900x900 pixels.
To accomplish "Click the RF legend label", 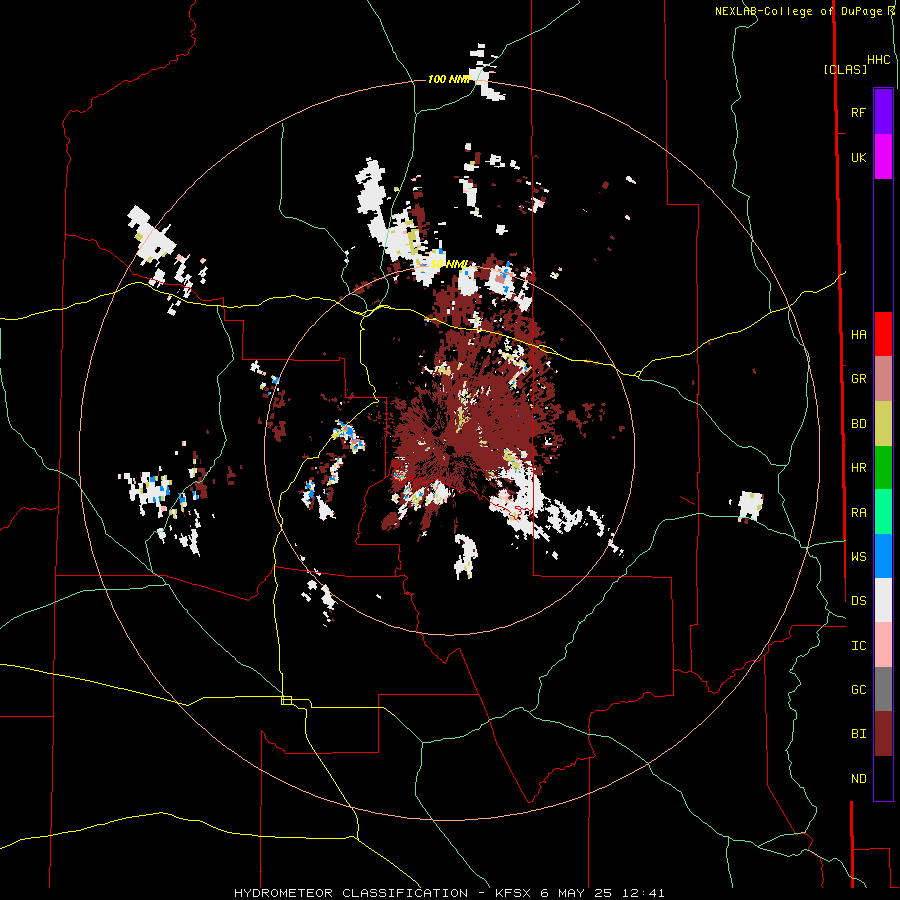I will 858,112.
